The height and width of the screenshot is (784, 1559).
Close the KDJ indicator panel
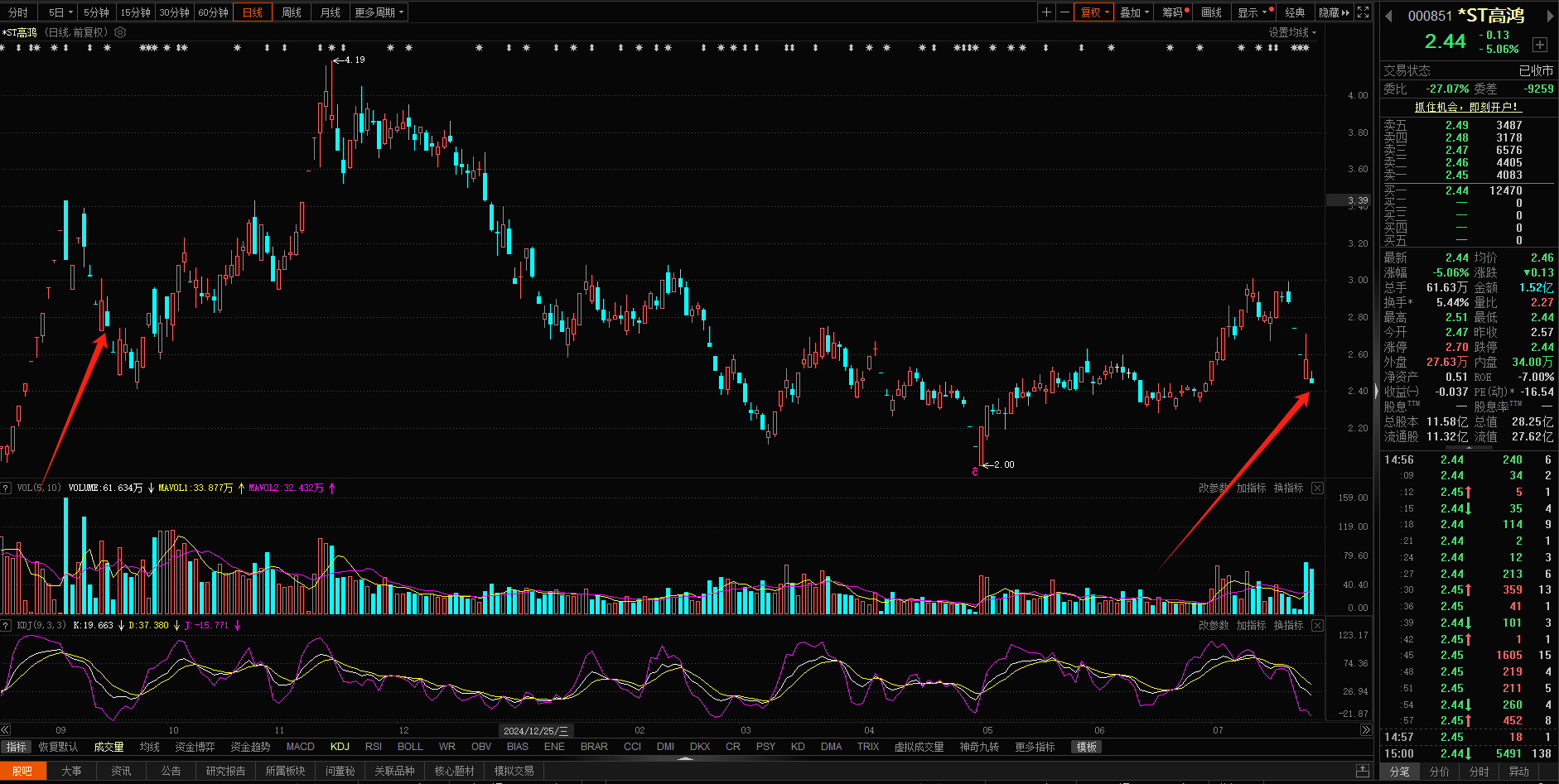click(x=1318, y=625)
